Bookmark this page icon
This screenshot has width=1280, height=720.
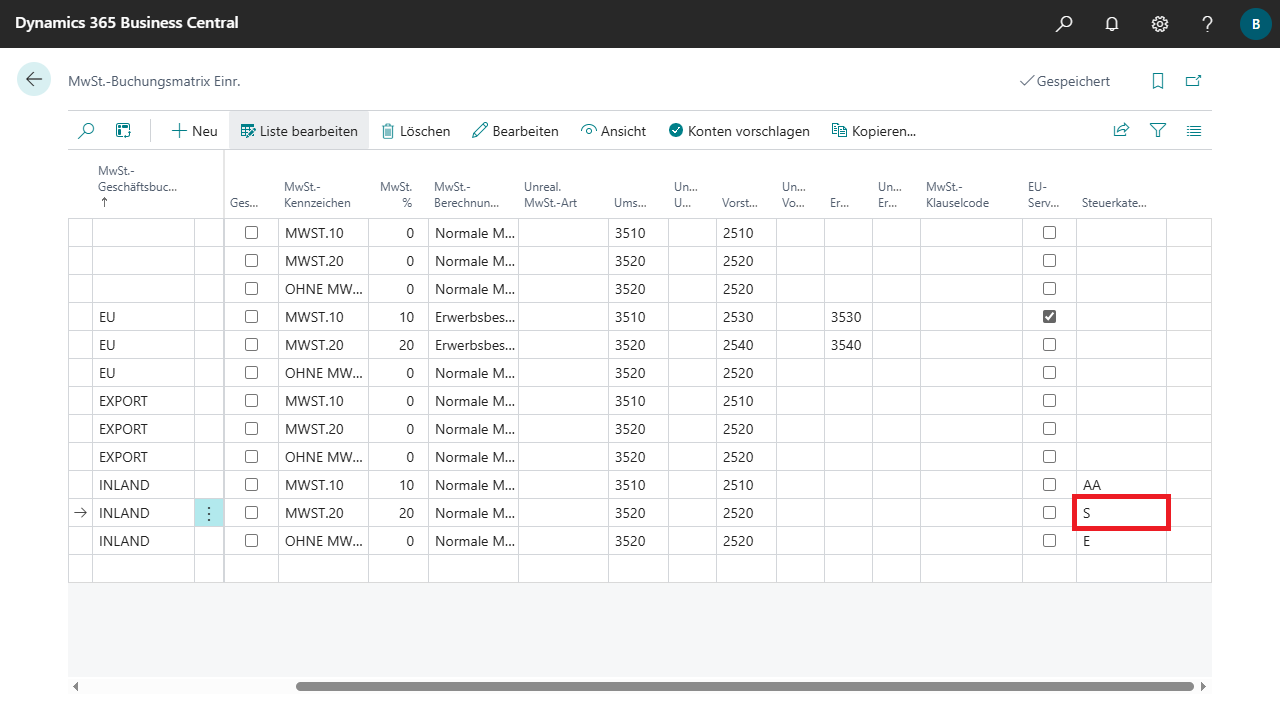pos(1158,81)
